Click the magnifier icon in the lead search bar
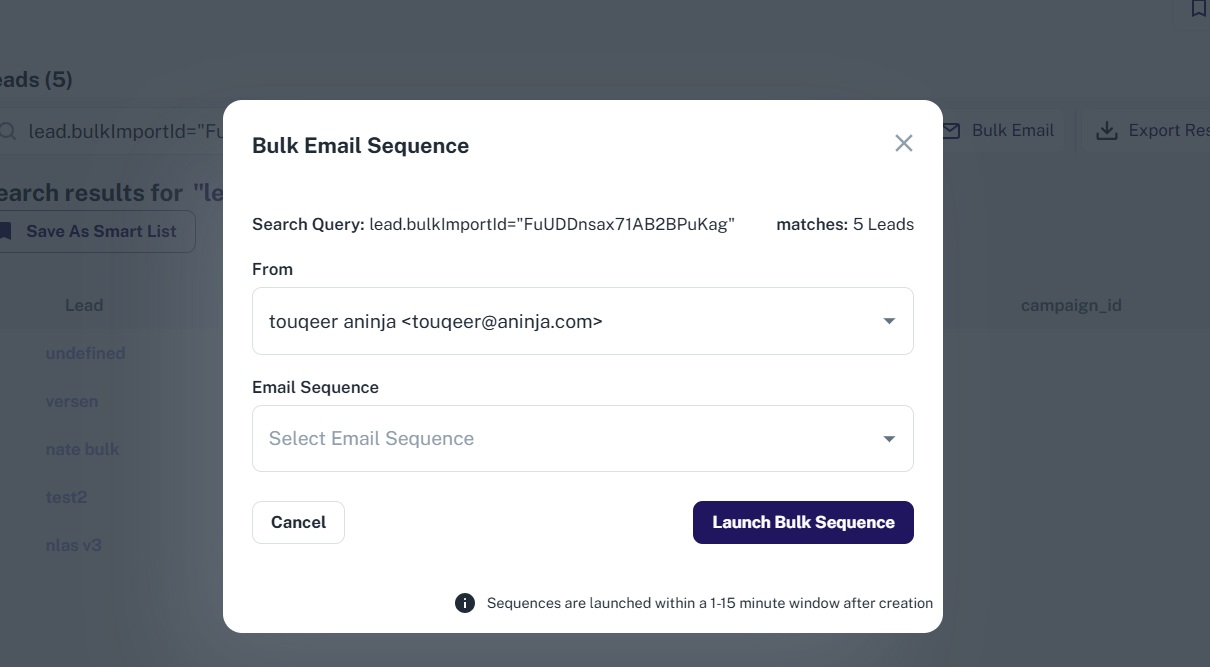 (x=8, y=131)
